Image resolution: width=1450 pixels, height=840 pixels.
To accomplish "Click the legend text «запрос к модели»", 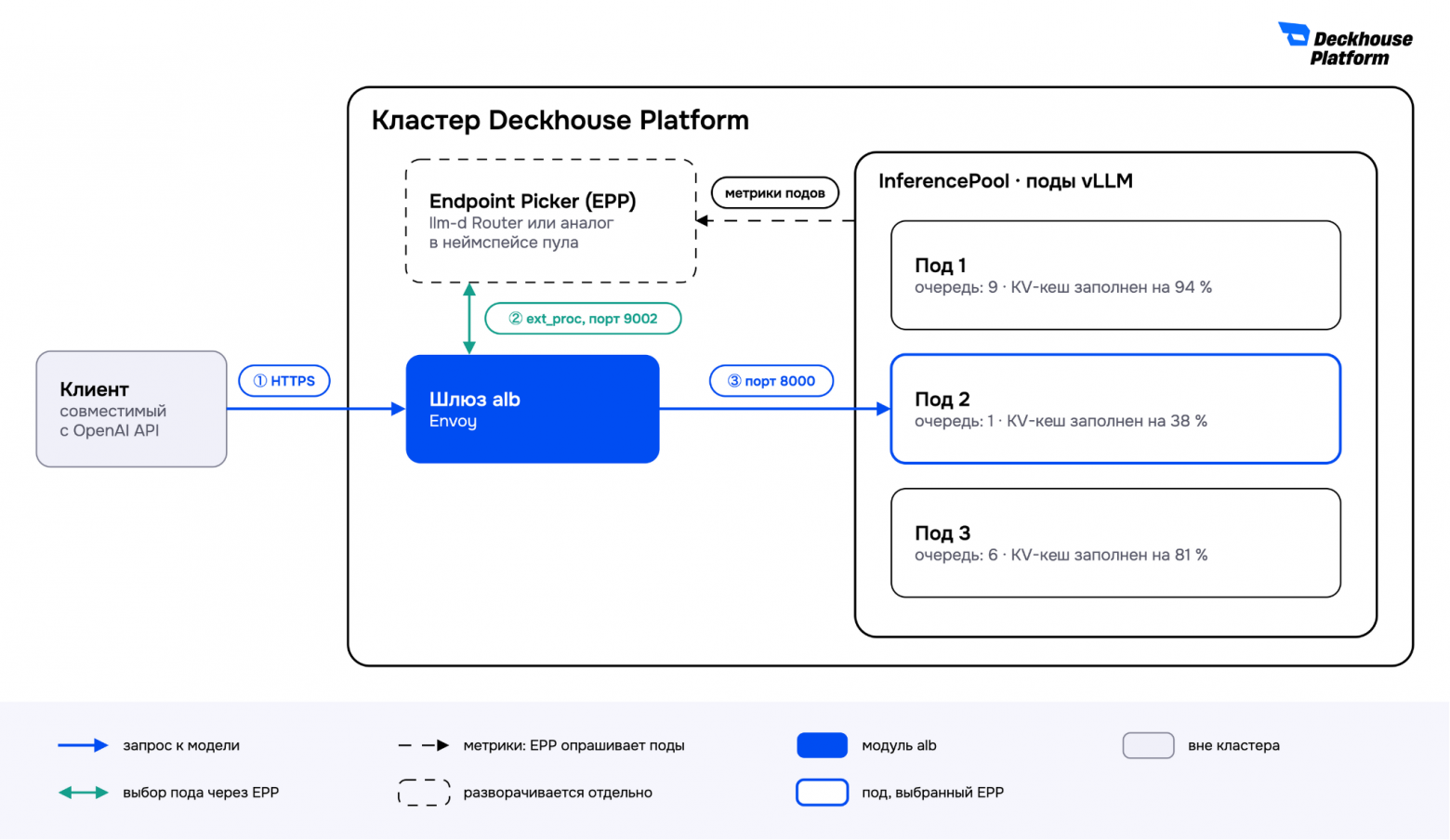I will tap(181, 745).
